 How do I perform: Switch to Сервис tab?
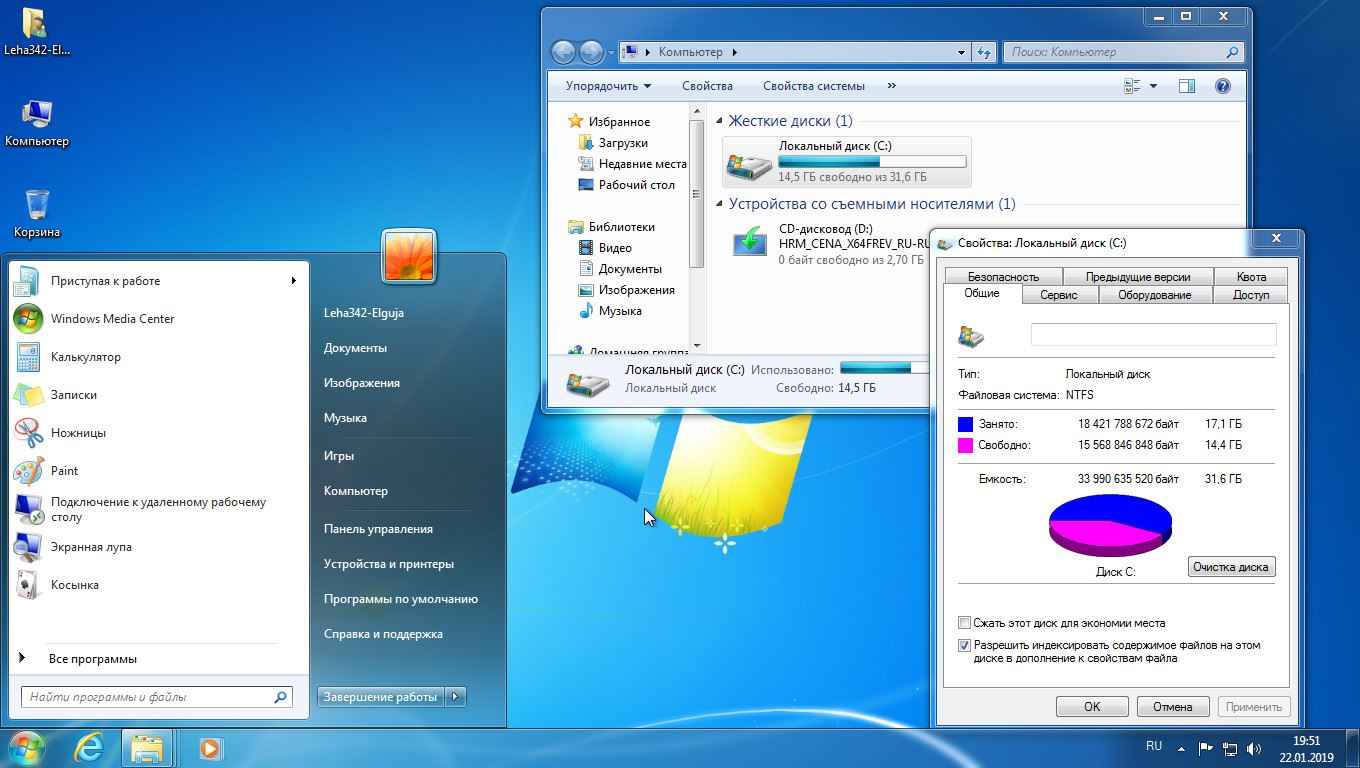[1059, 295]
